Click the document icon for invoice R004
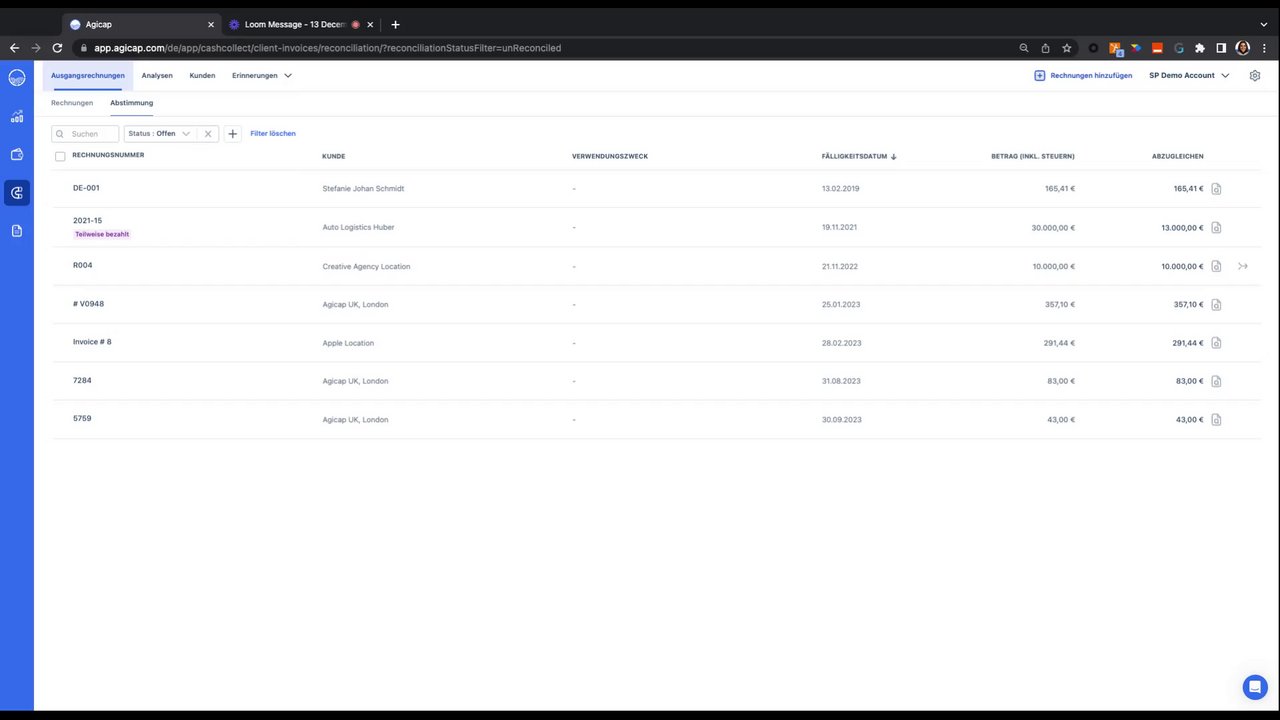Viewport: 1280px width, 720px height. point(1216,266)
